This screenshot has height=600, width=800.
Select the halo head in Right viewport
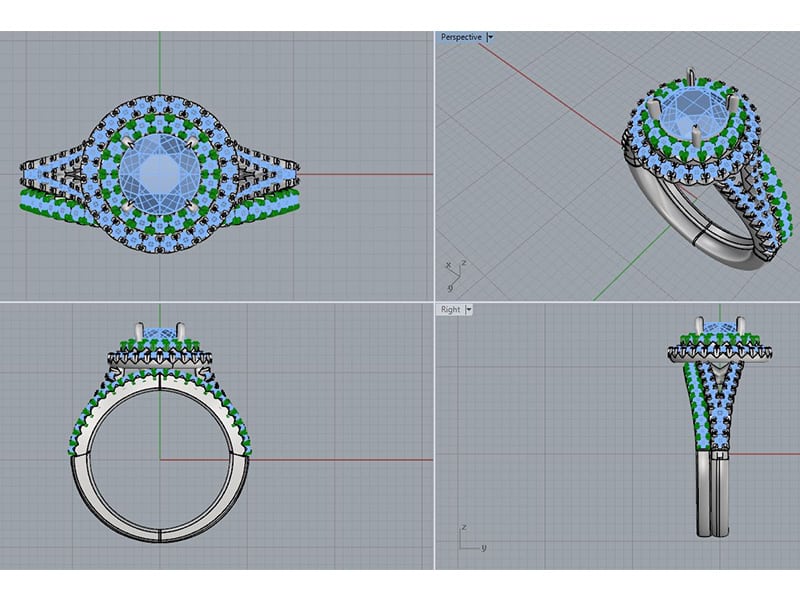[717, 349]
